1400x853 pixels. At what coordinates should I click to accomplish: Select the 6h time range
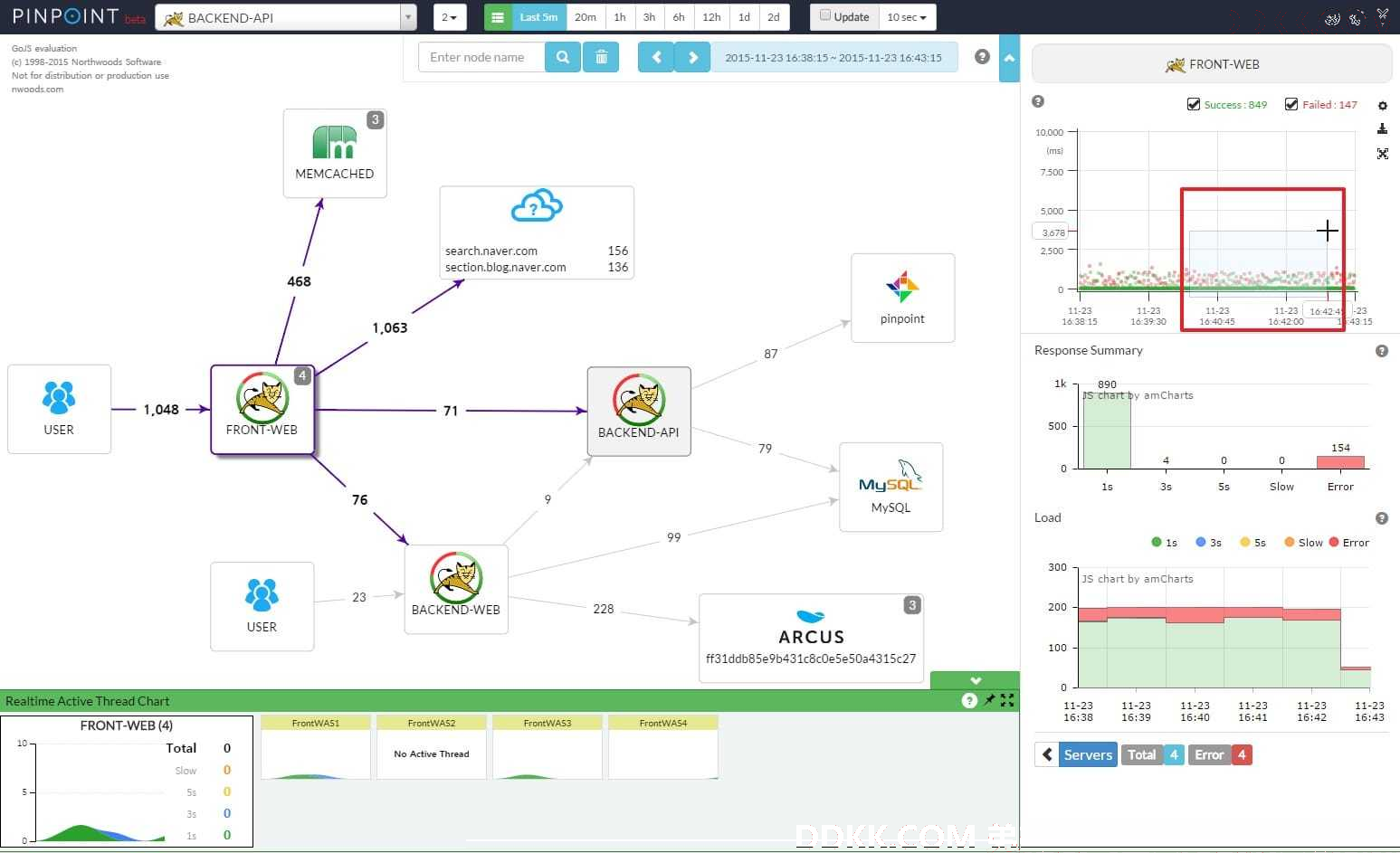679,17
